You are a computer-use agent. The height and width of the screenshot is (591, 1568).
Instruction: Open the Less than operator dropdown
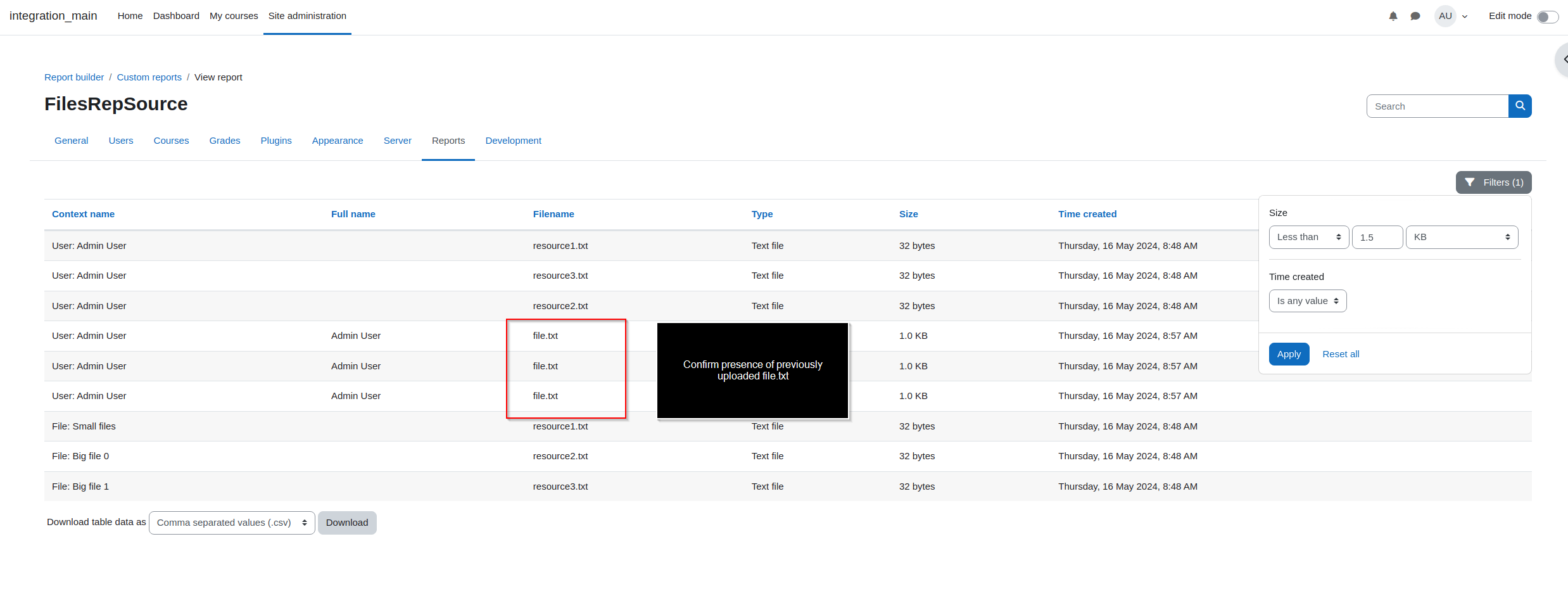[x=1309, y=238]
